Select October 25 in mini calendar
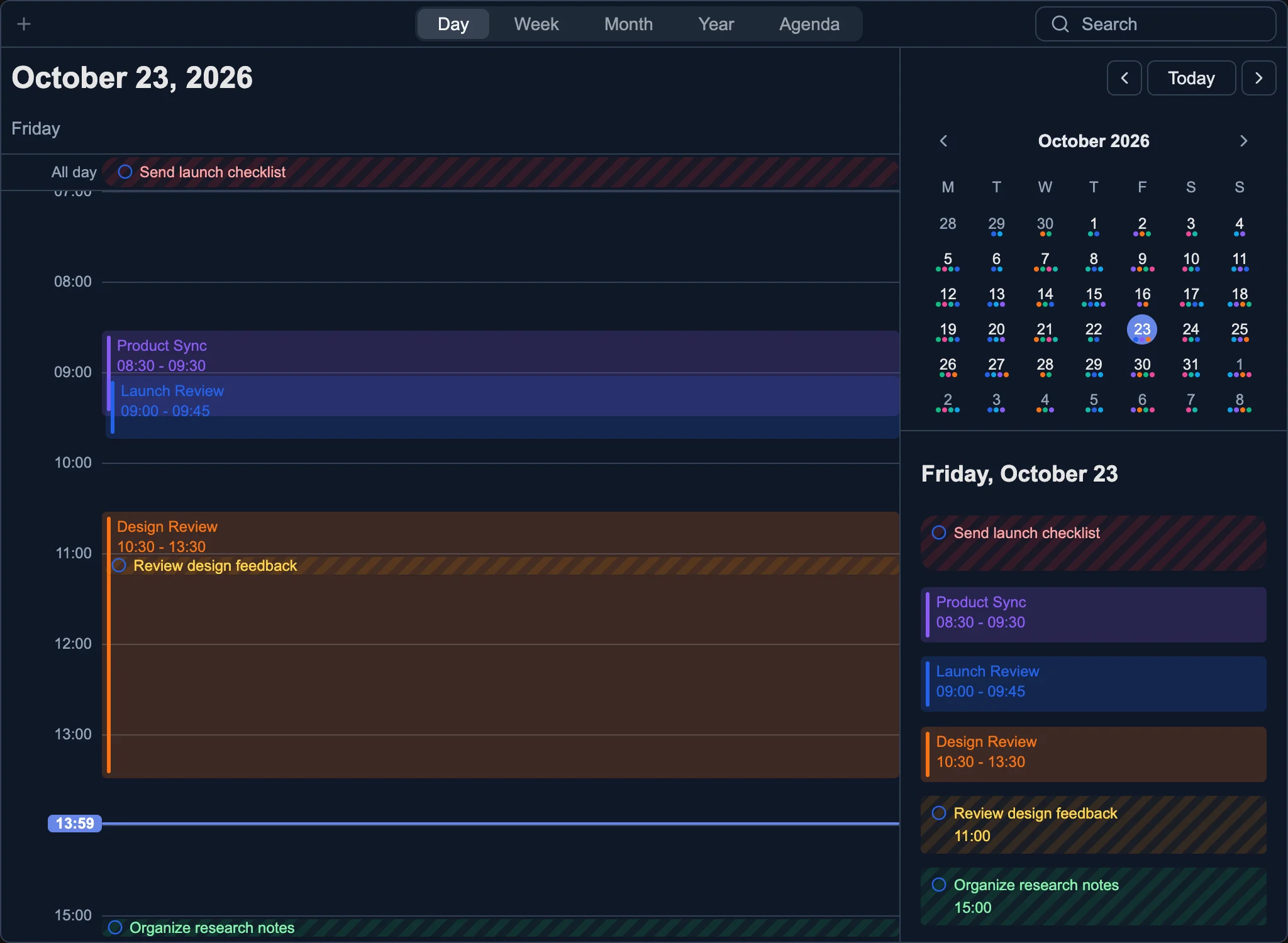This screenshot has width=1288, height=943. [x=1239, y=330]
